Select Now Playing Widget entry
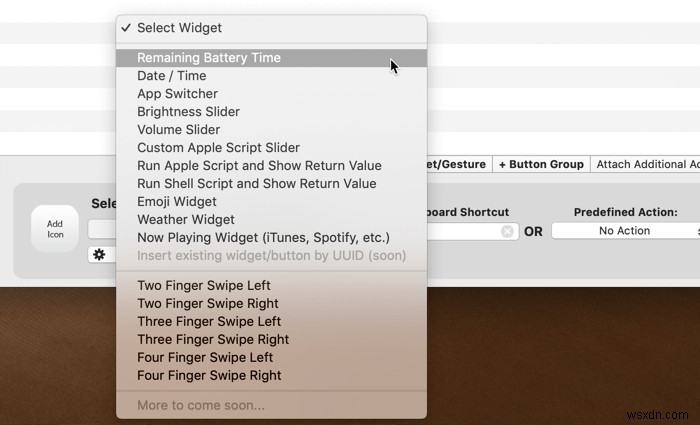Image resolution: width=700 pixels, height=425 pixels. point(263,238)
